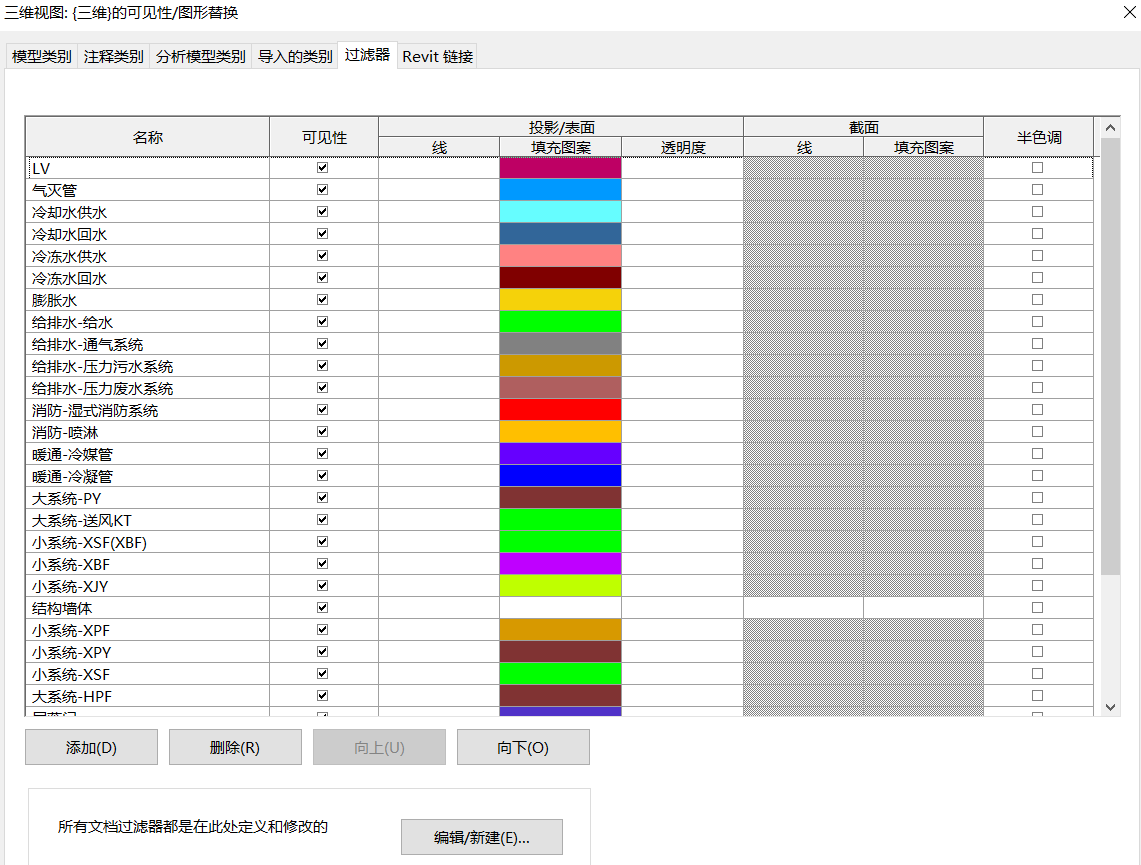Open the 注释类别 tab
The height and width of the screenshot is (865, 1141).
point(112,56)
